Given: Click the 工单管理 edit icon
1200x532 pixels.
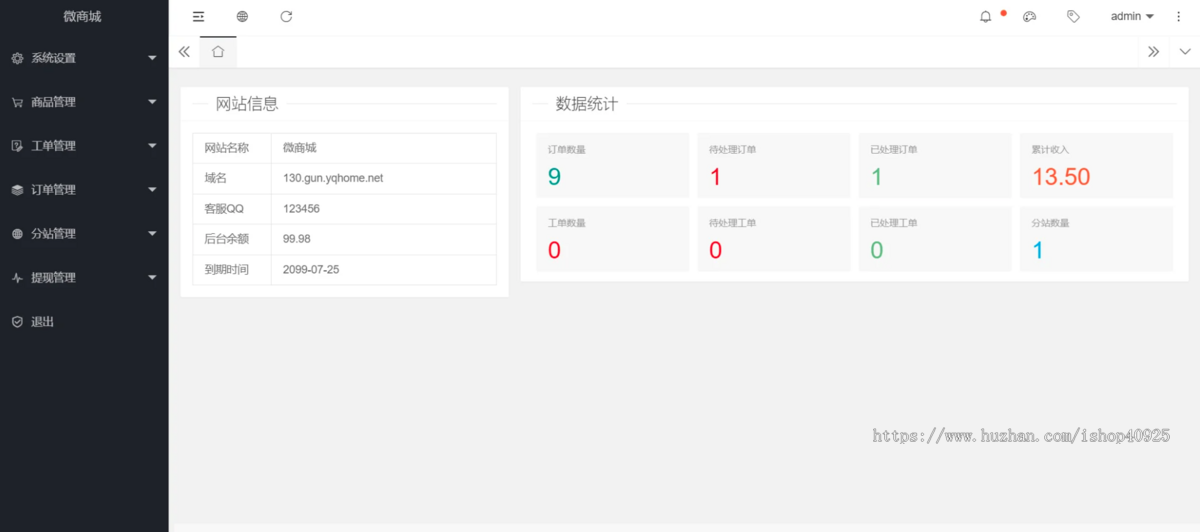Looking at the screenshot, I should [17, 146].
